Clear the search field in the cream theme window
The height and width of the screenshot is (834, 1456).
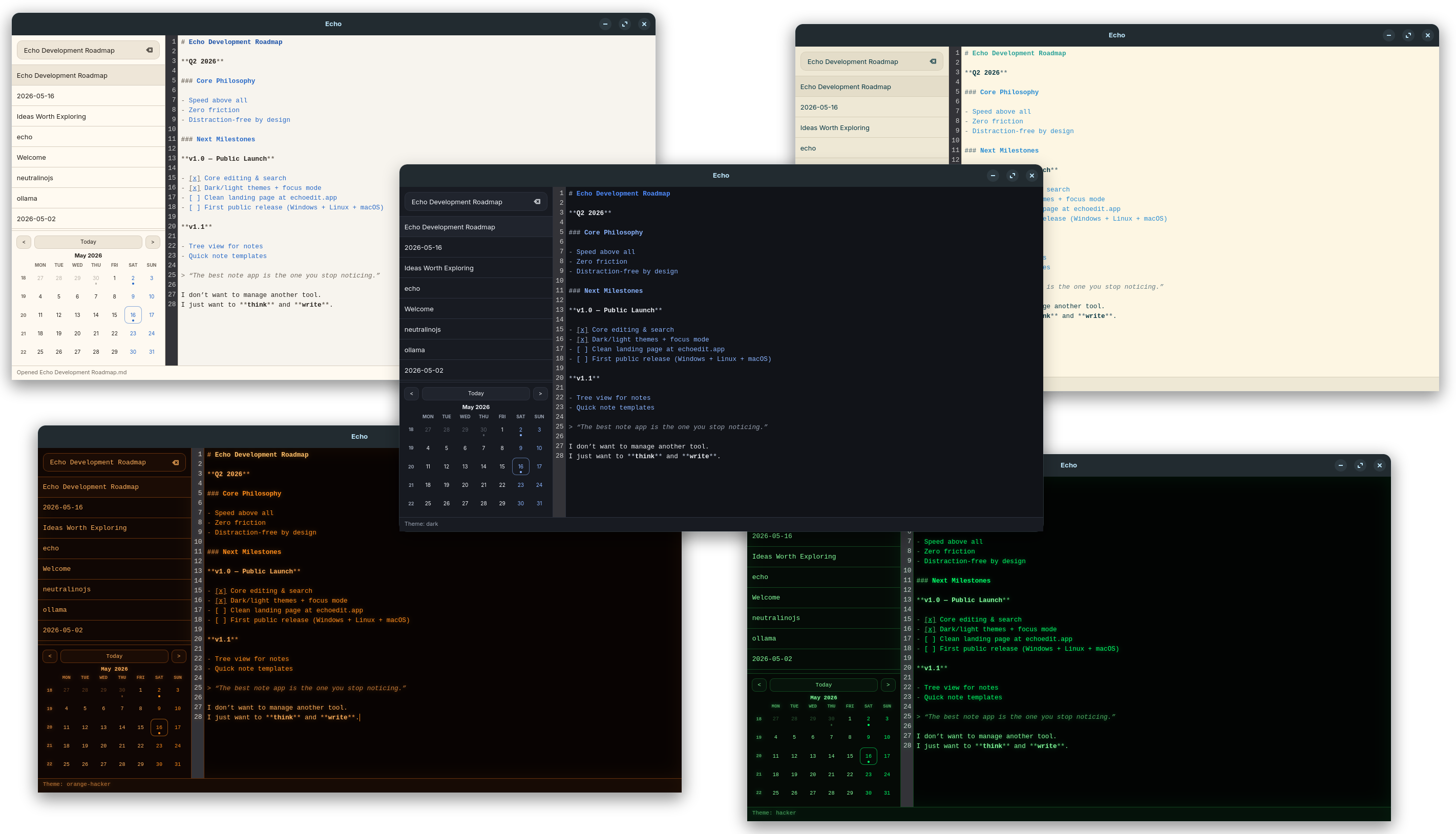[x=933, y=61]
